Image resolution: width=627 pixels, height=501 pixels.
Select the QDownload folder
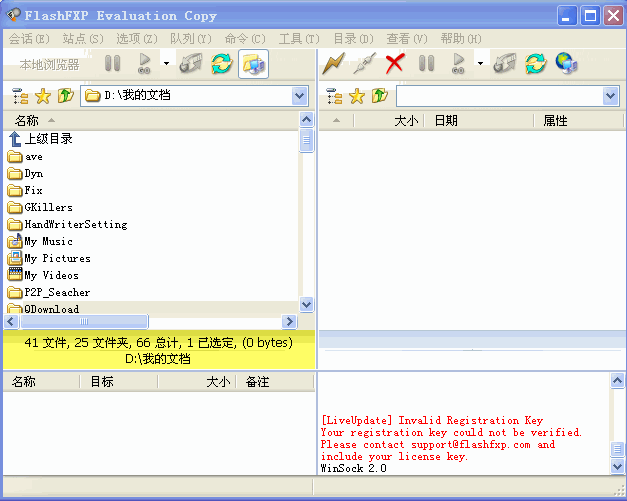[x=43, y=308]
